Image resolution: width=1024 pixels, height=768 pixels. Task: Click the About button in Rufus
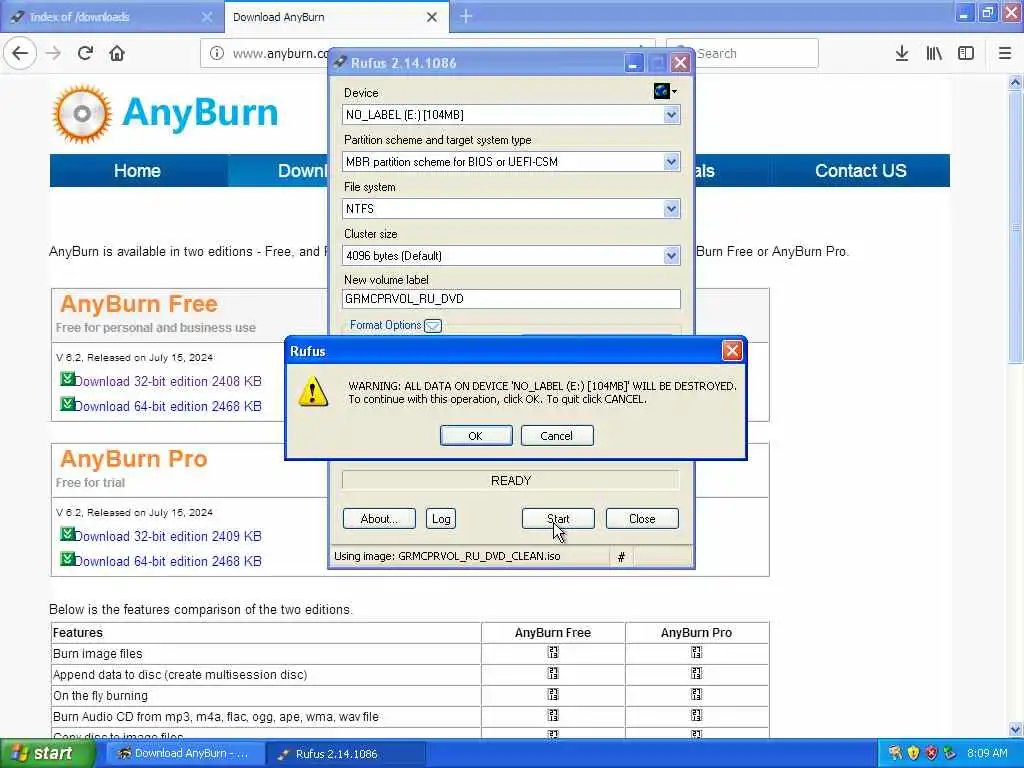click(x=379, y=519)
